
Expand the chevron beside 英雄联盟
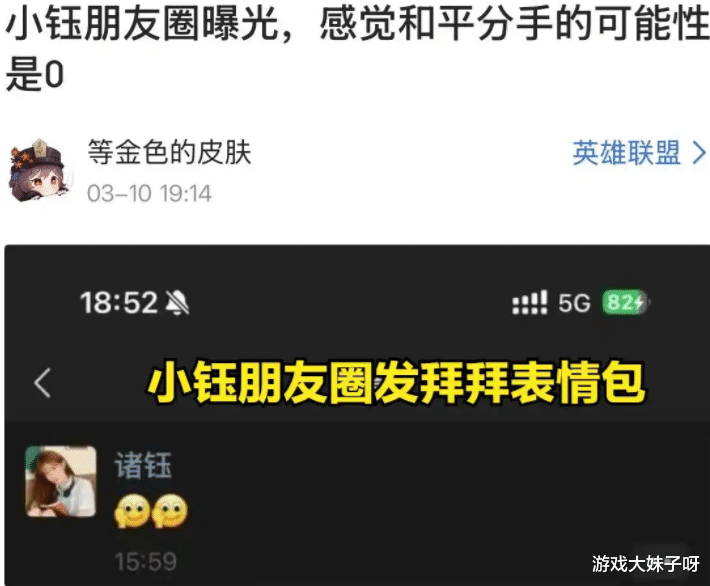tap(699, 153)
